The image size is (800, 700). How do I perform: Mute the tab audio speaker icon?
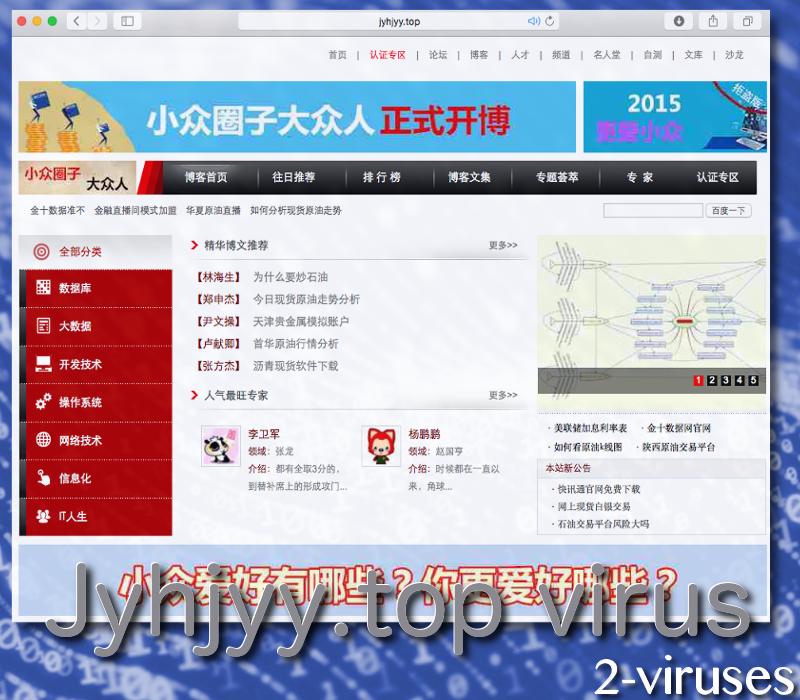tap(534, 21)
